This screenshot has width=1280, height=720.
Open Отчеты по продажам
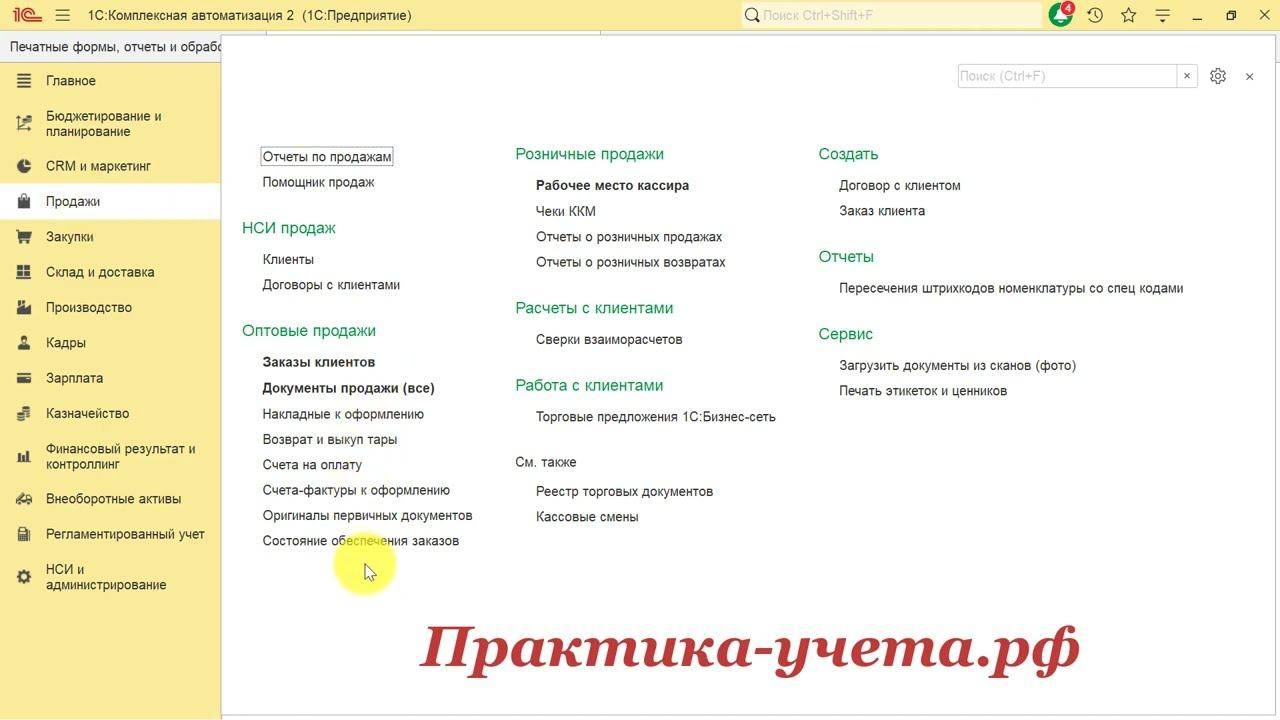[x=327, y=157]
